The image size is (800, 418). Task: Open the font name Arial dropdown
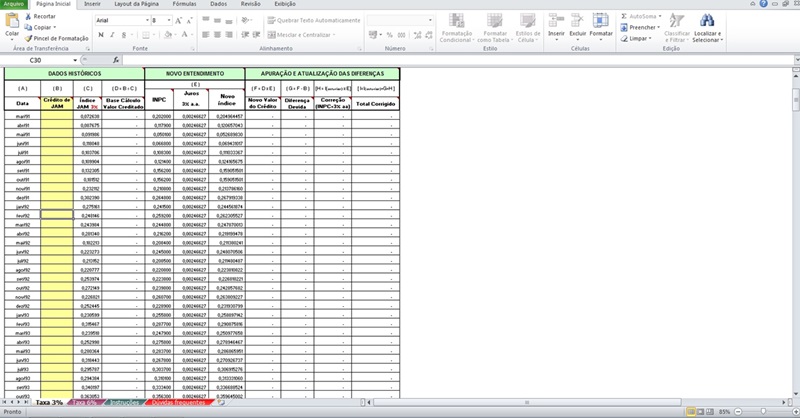point(147,20)
